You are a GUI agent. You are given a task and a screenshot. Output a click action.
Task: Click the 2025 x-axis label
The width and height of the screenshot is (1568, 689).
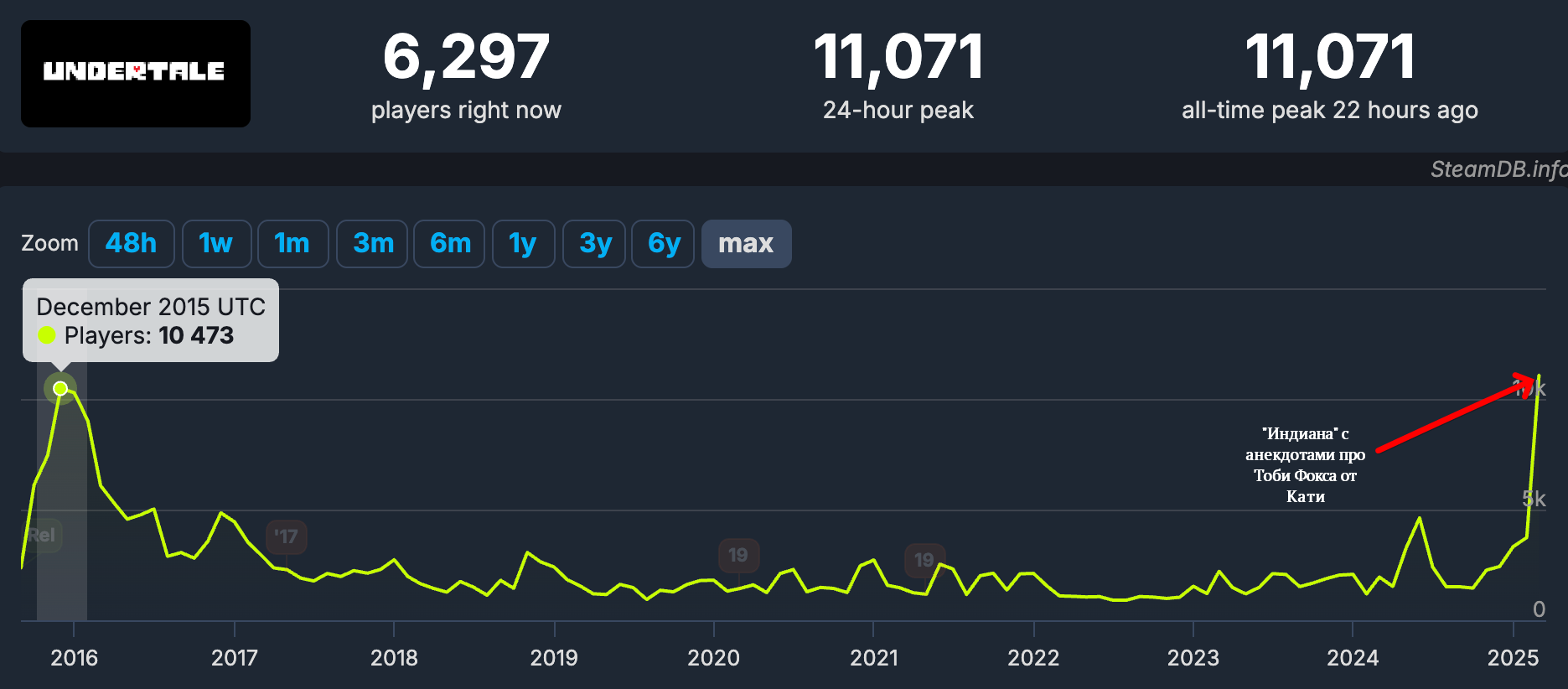click(1513, 658)
